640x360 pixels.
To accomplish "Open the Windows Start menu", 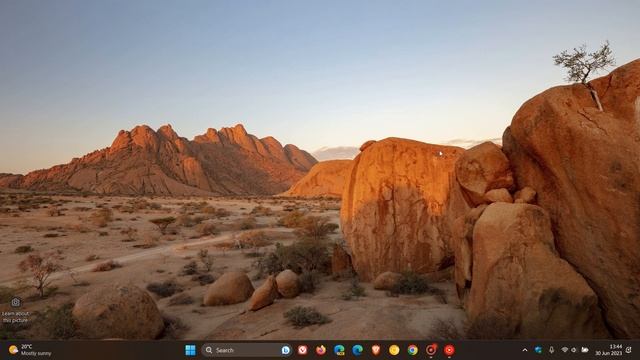I will pos(190,350).
